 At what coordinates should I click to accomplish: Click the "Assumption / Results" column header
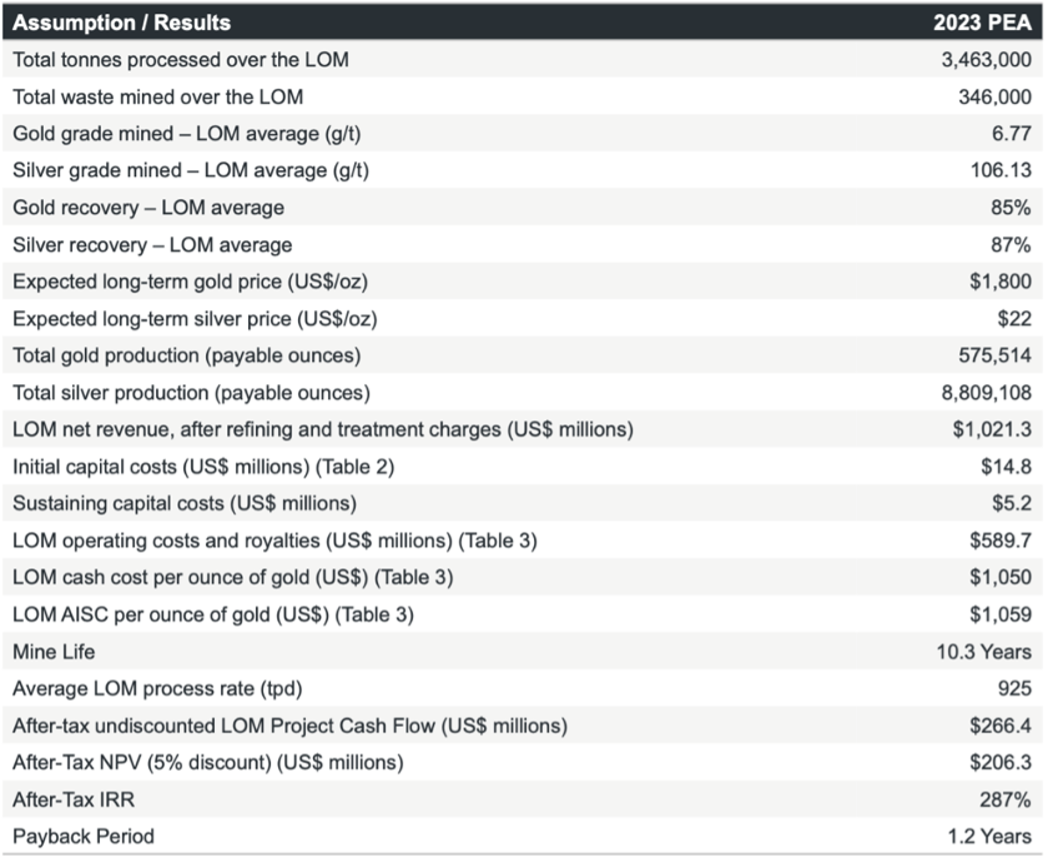coord(121,22)
